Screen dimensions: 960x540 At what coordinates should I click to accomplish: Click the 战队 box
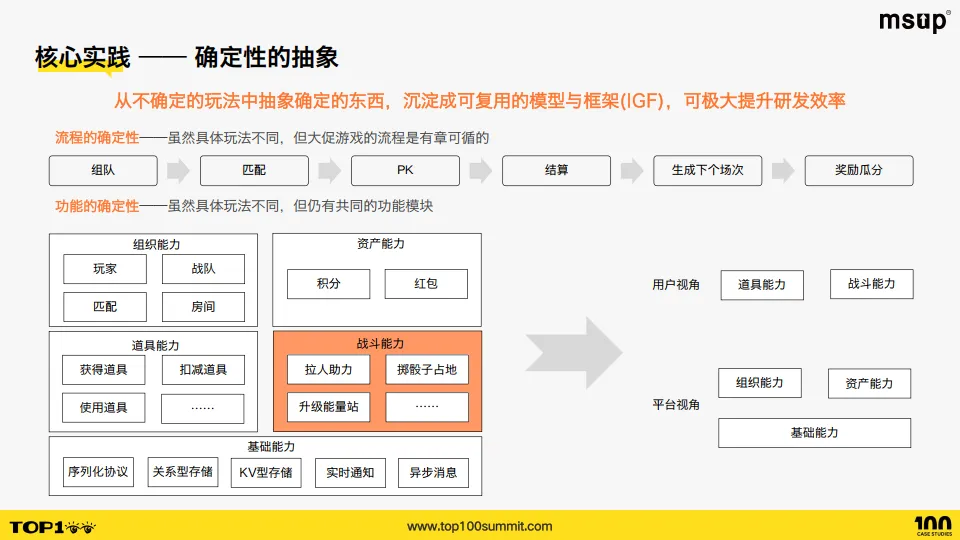click(x=203, y=269)
